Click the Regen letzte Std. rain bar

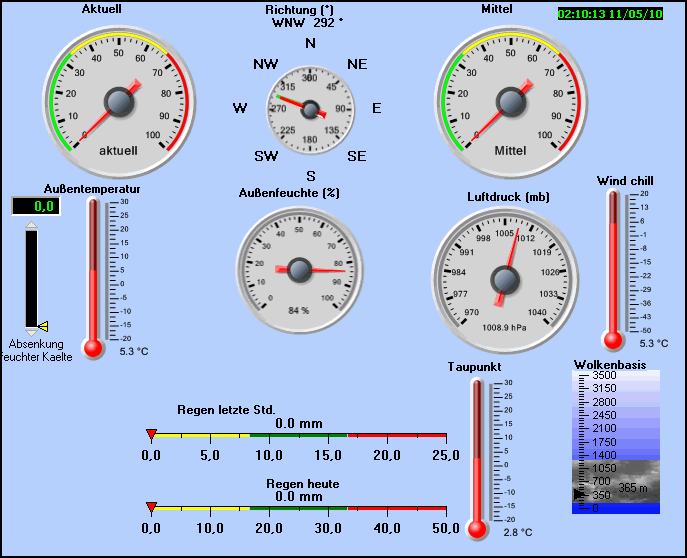coord(298,435)
